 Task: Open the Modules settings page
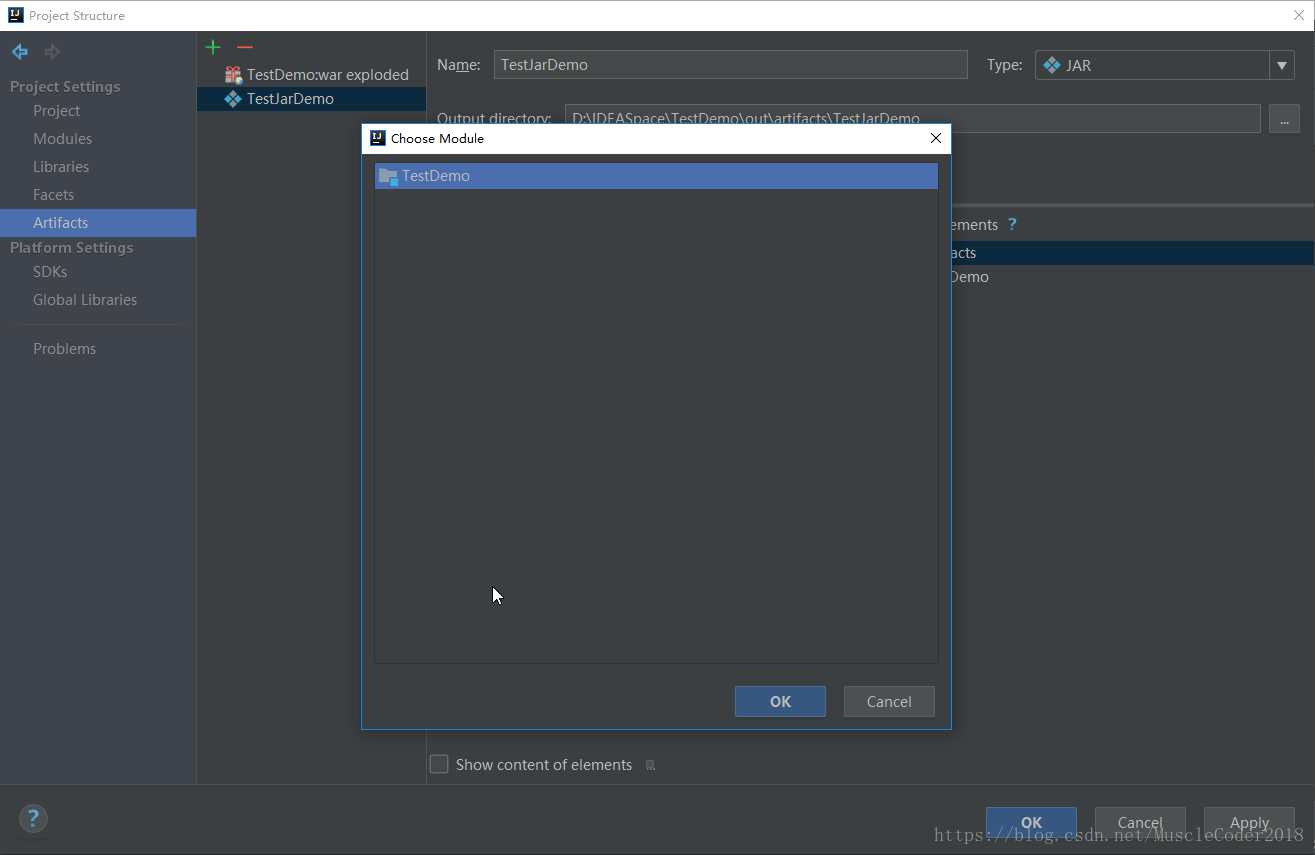[x=62, y=139]
